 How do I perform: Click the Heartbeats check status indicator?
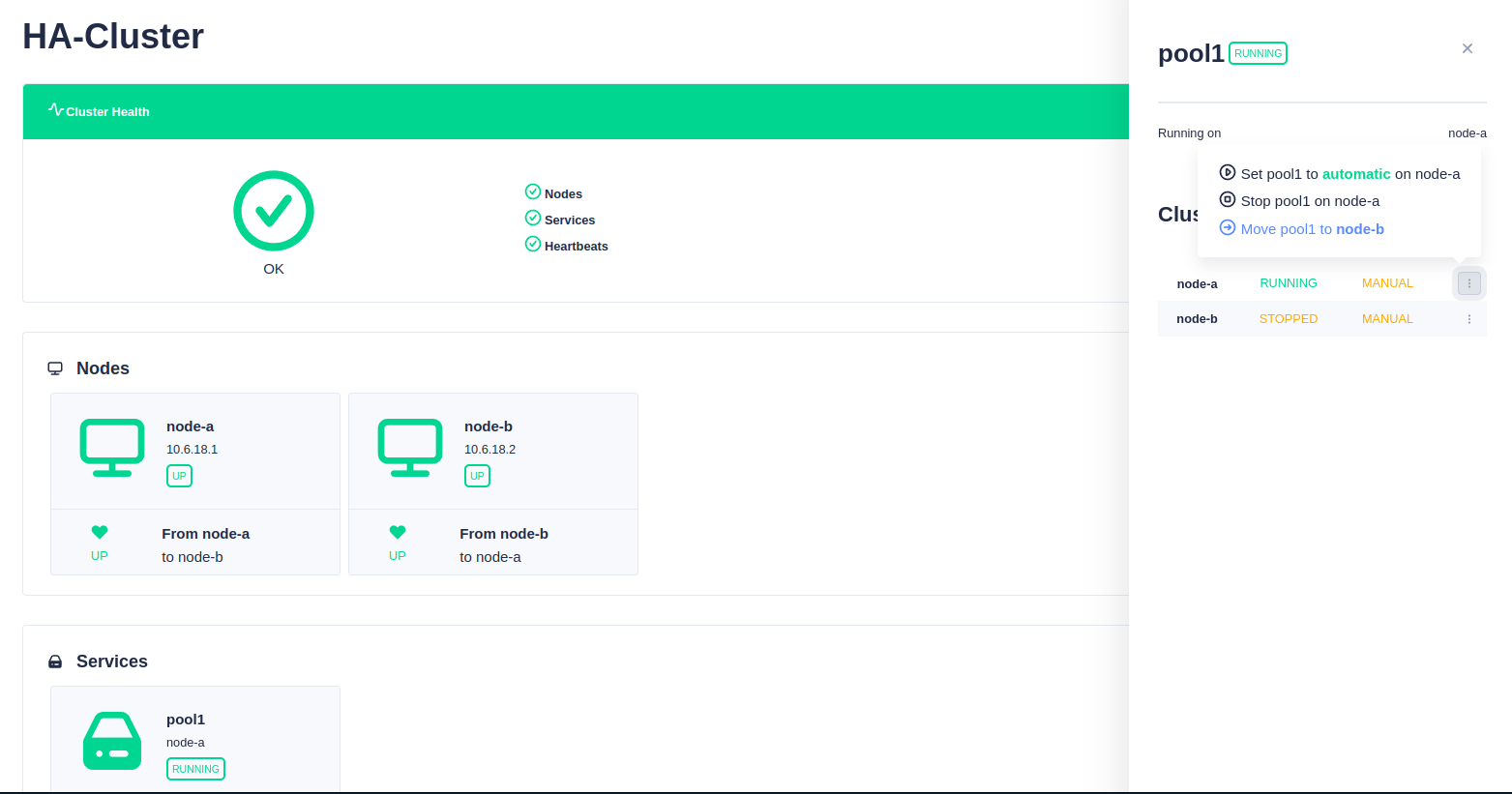[533, 245]
